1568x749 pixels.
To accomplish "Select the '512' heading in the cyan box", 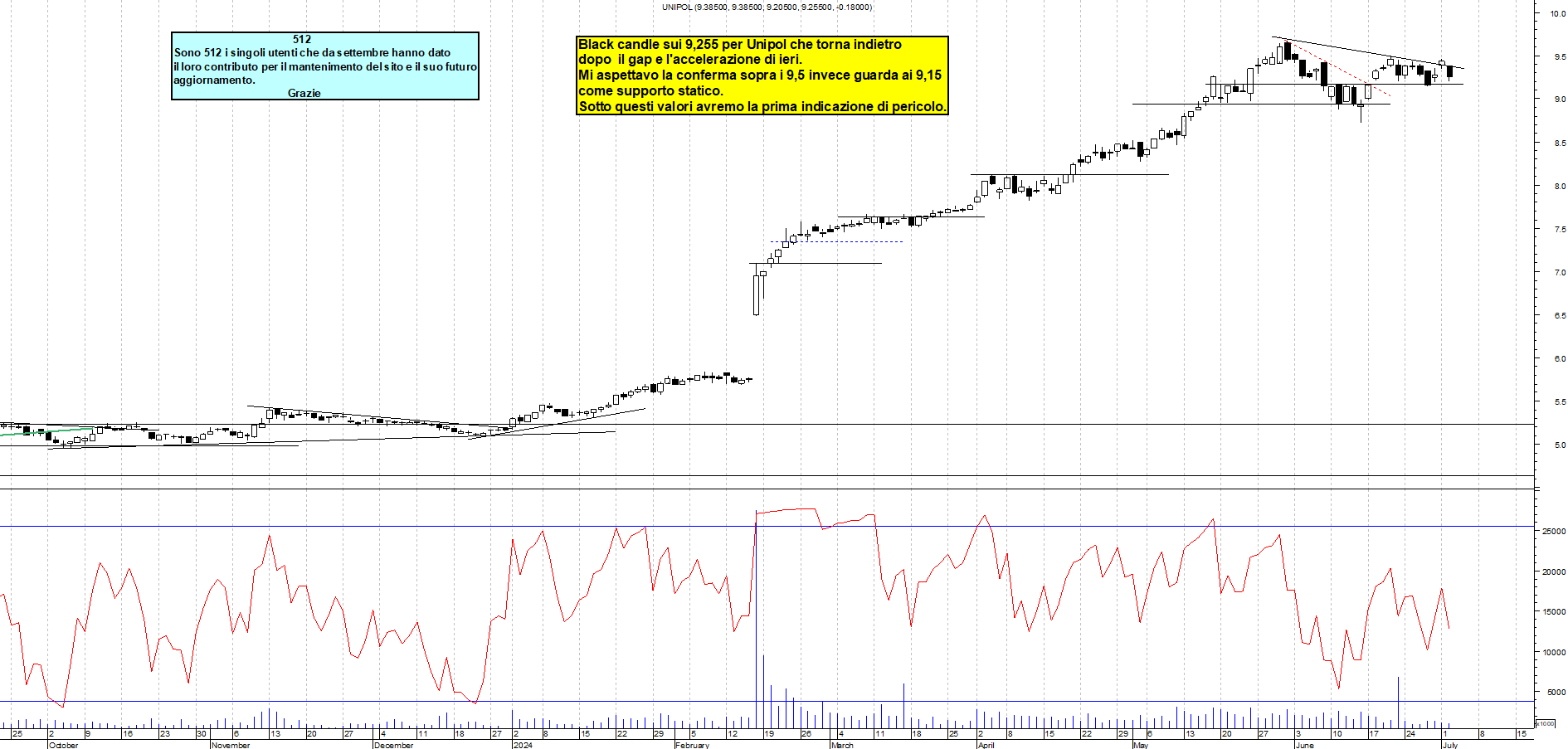I will (302, 39).
